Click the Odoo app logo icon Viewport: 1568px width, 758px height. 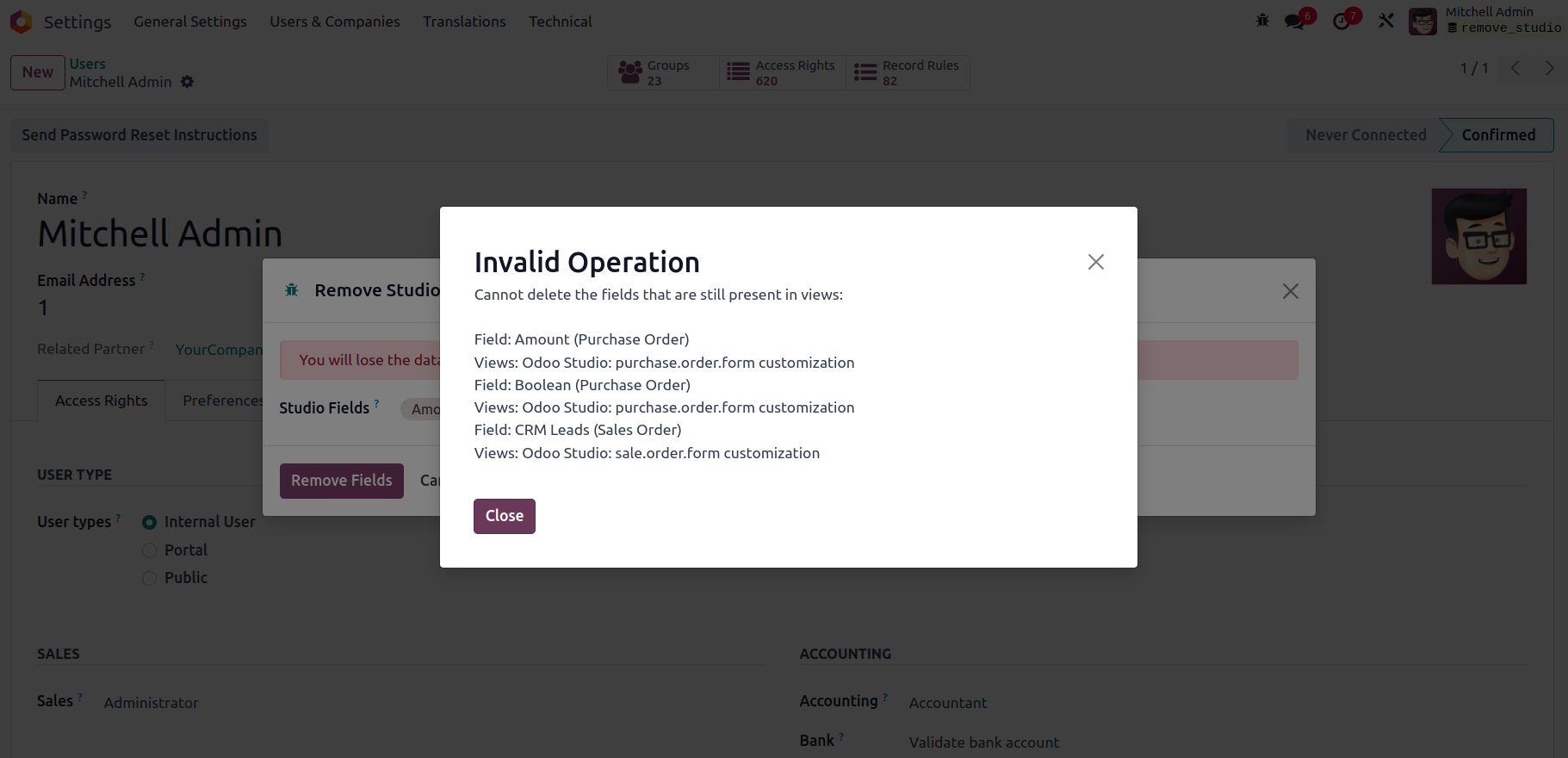(x=22, y=22)
